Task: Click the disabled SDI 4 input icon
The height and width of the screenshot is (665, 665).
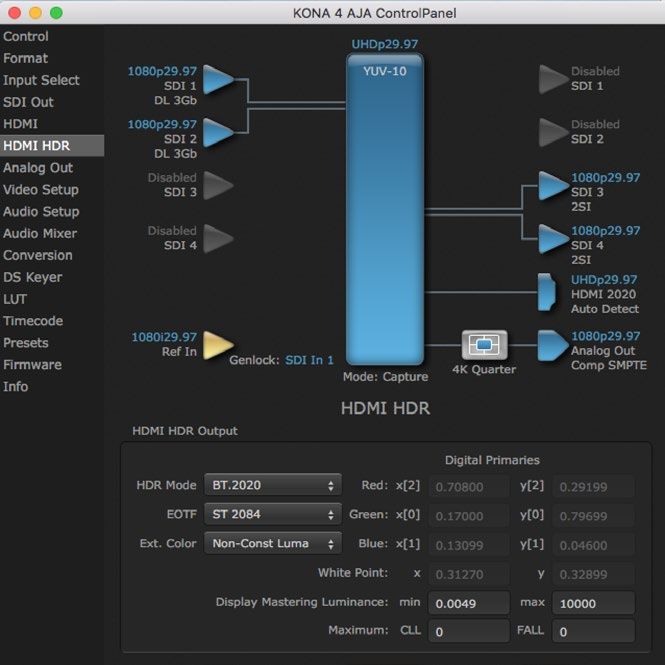Action: pos(218,239)
